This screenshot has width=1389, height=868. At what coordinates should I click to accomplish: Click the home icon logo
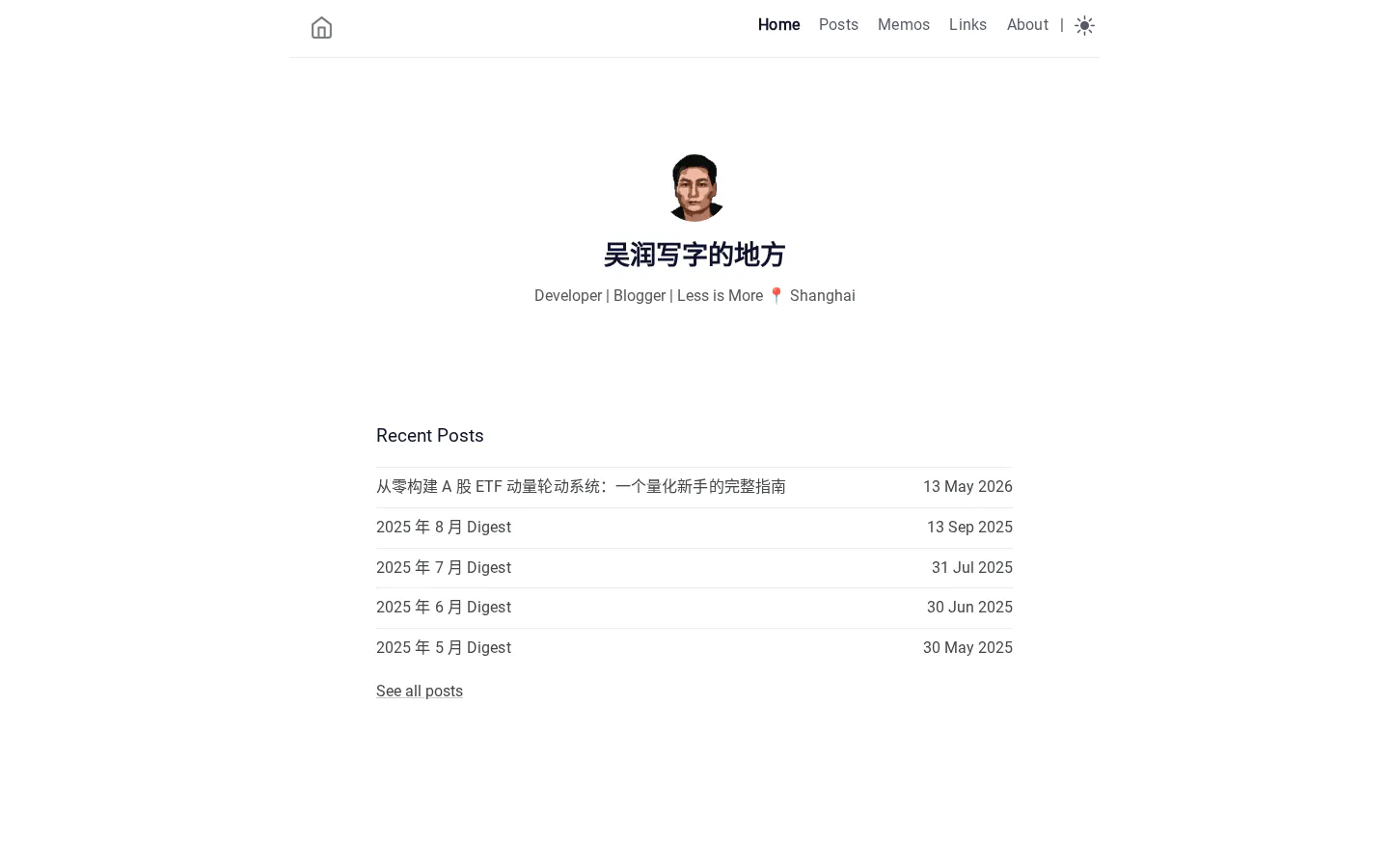pos(321,28)
